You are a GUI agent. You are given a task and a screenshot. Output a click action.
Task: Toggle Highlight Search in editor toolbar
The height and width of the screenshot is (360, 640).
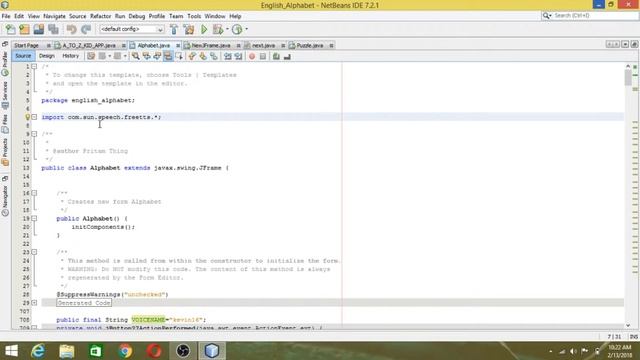[168, 56]
